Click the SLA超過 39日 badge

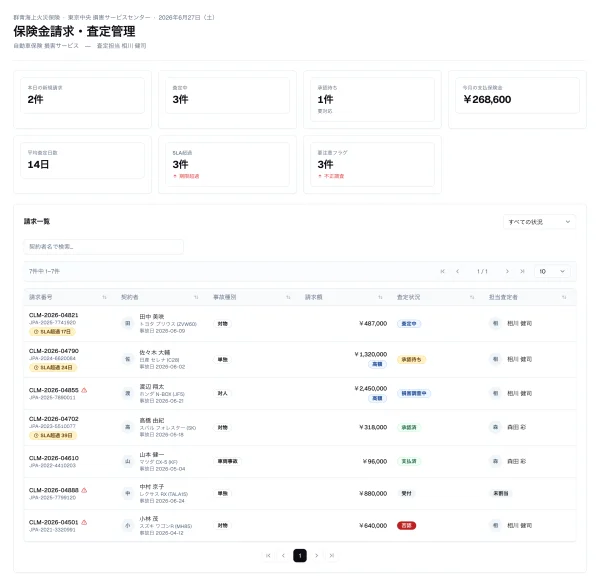[x=53, y=435]
